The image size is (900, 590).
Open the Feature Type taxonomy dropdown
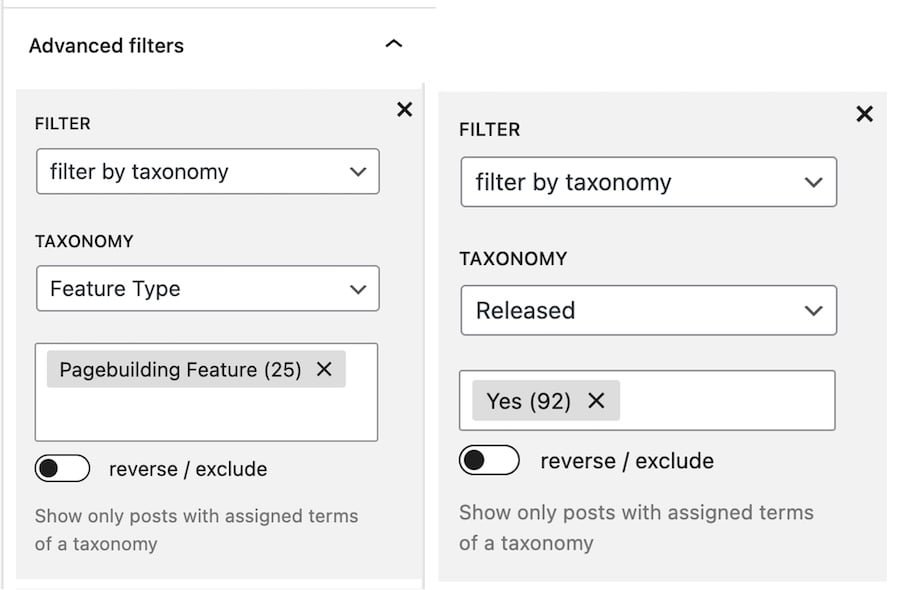207,288
